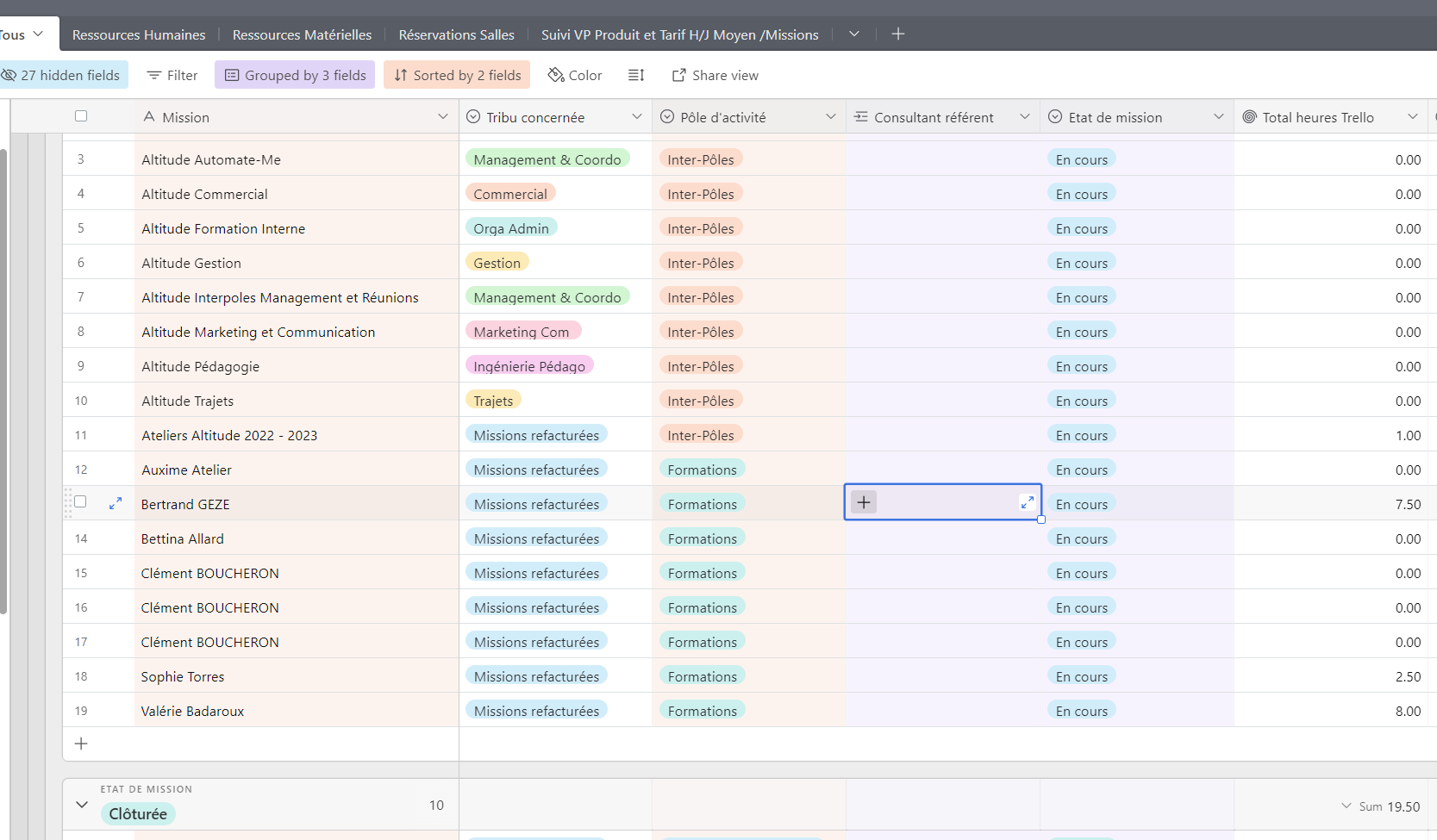
Task: Select the Gestion tag in row 6
Action: [497, 263]
